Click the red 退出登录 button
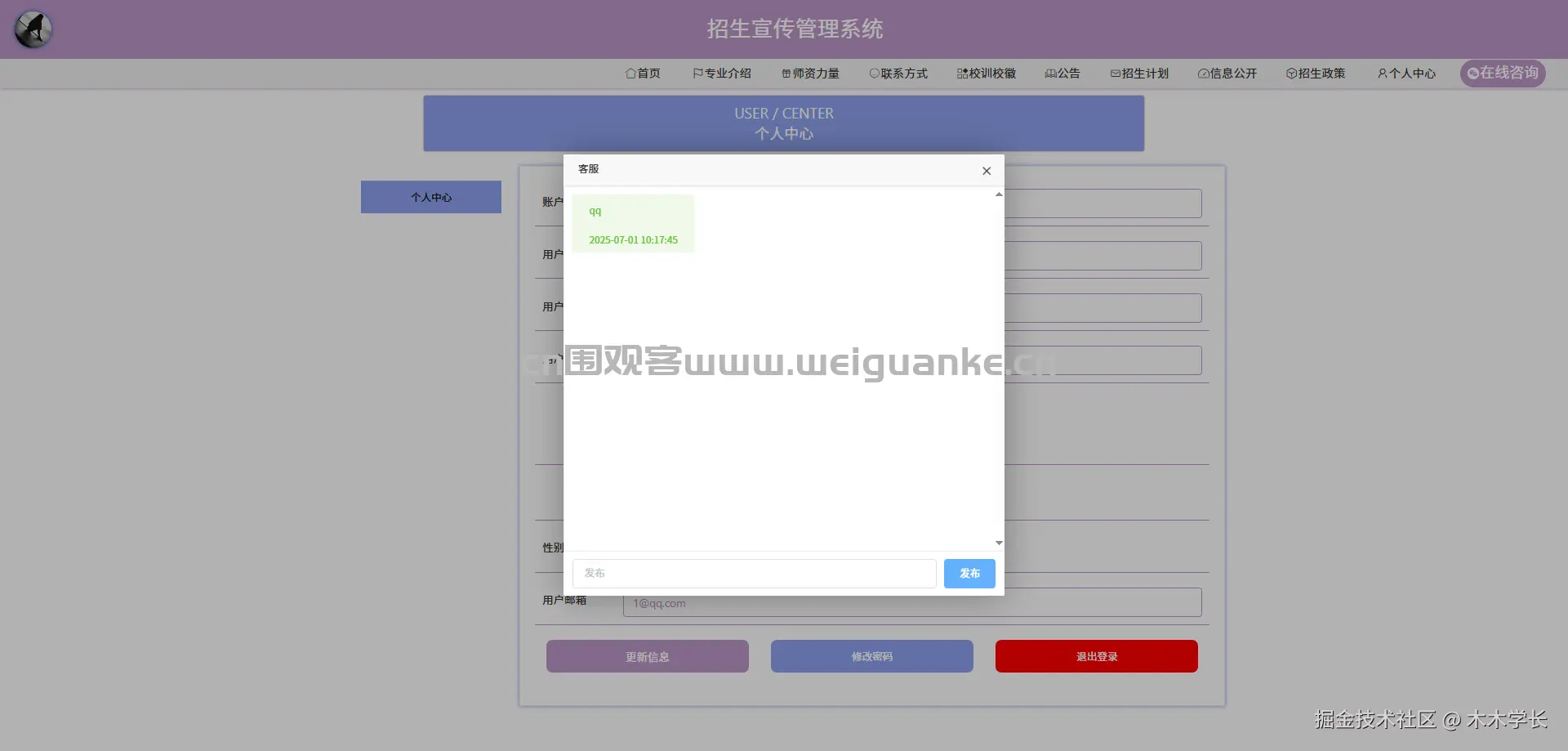The image size is (1568, 751). [x=1095, y=656]
